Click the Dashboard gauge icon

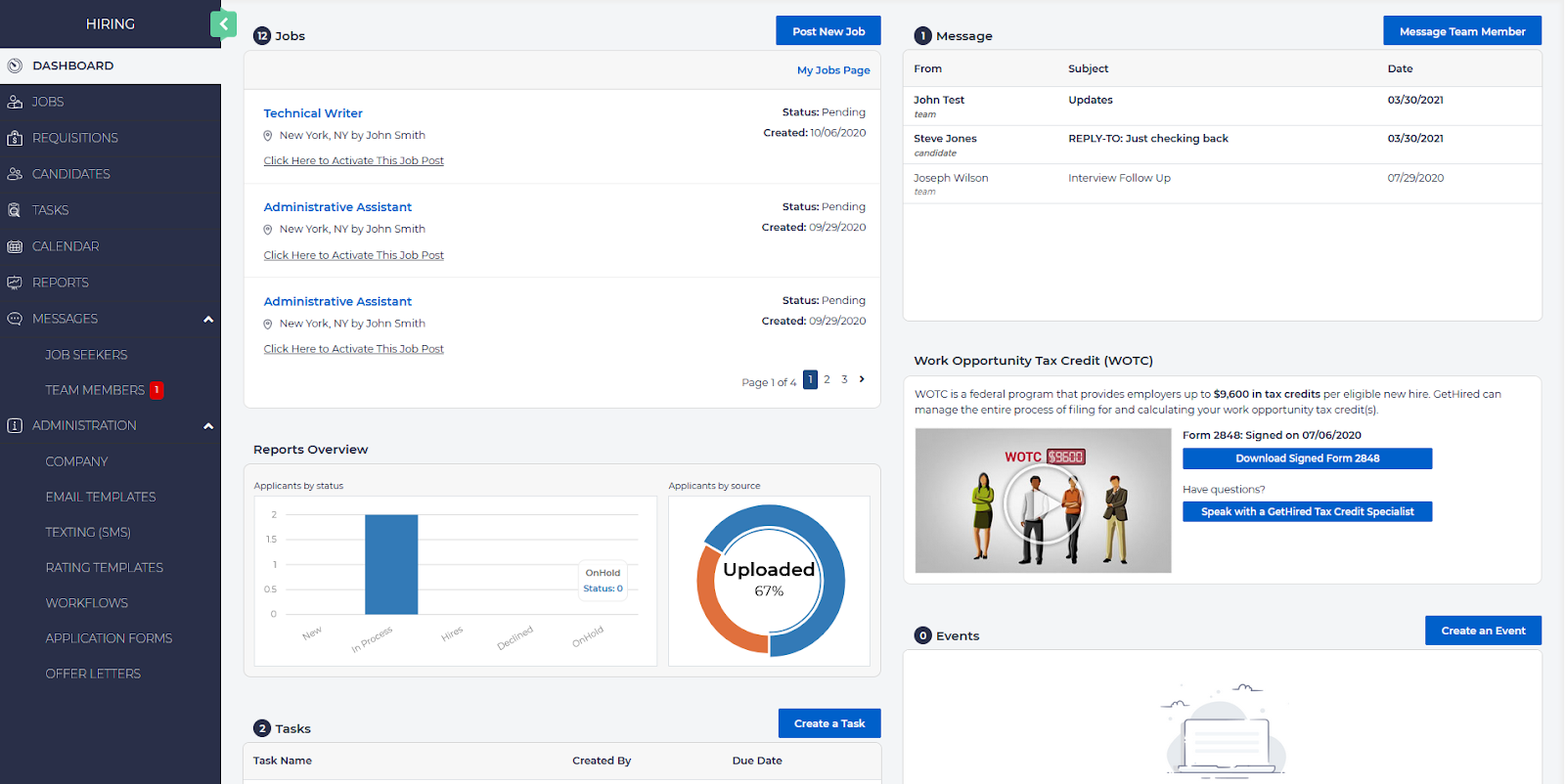(15, 65)
